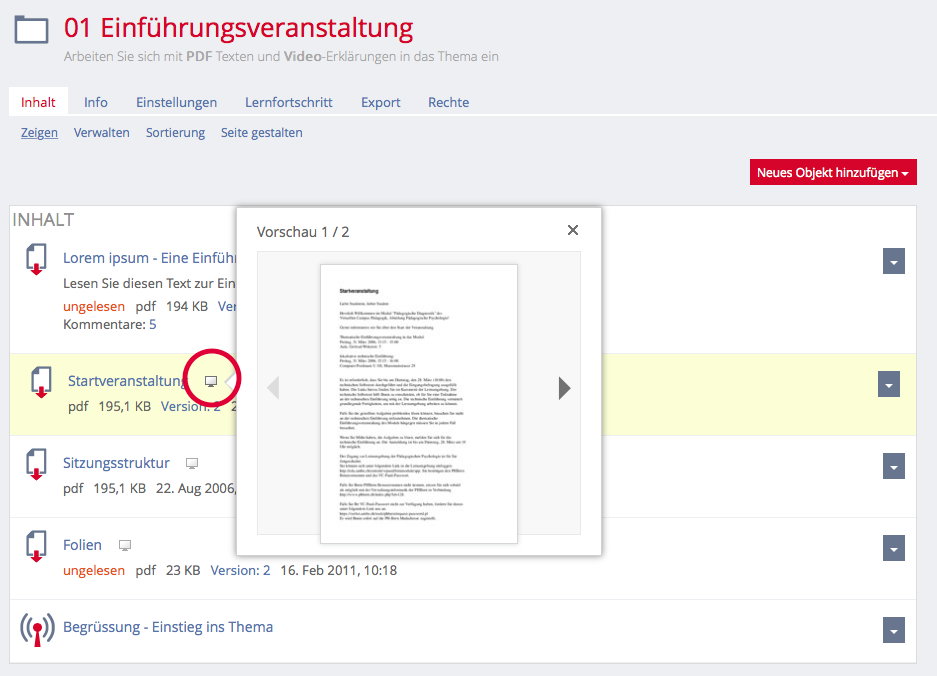The width and height of the screenshot is (937, 676).
Task: Click the preview monitor icon beside Sitzungsstruktur
Action: [x=192, y=464]
